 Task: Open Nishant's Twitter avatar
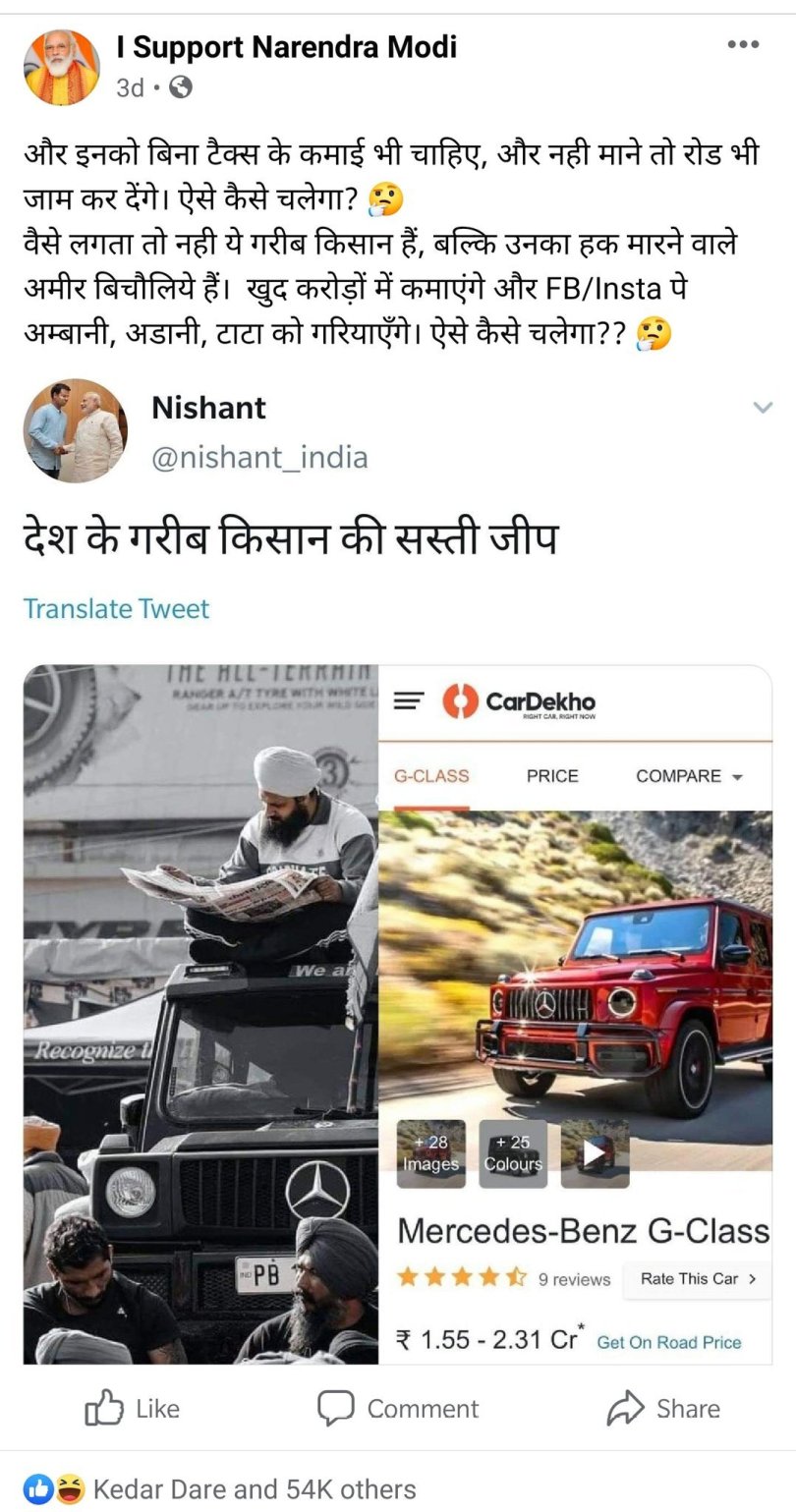pyautogui.click(x=76, y=430)
